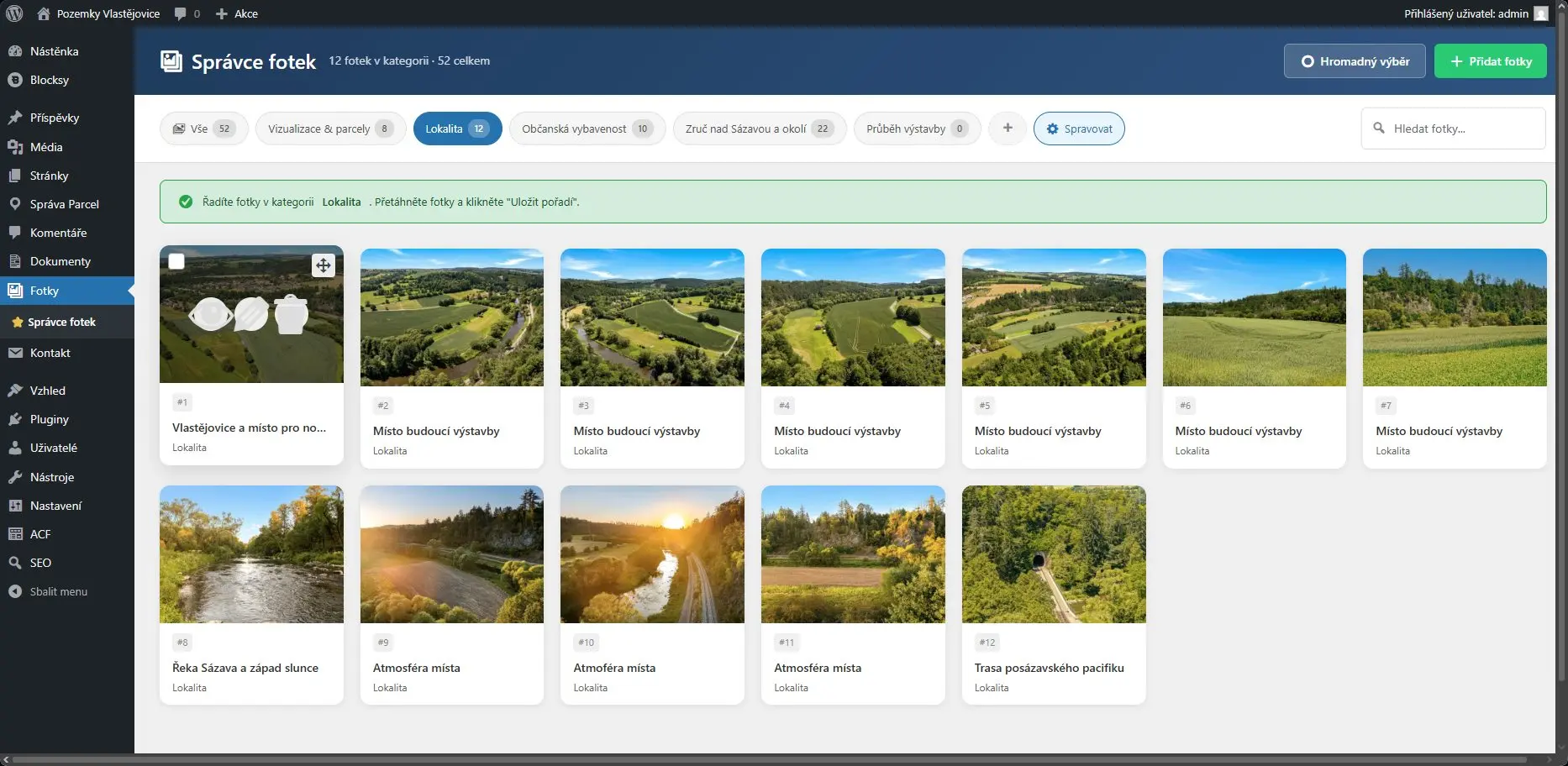Open the admin user account menu
This screenshot has height=766, width=1568.
click(x=1475, y=13)
